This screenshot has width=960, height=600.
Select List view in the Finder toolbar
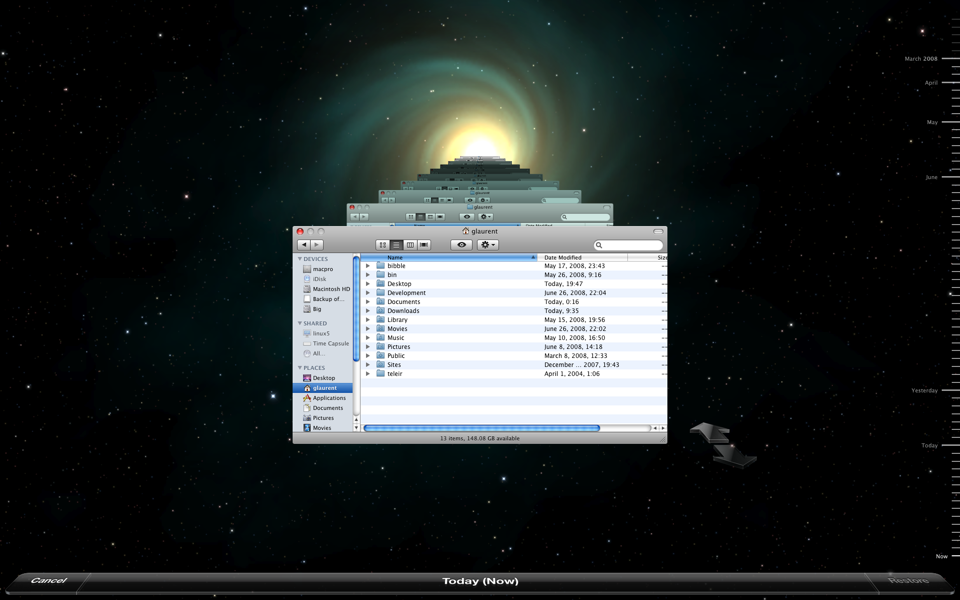pos(397,244)
